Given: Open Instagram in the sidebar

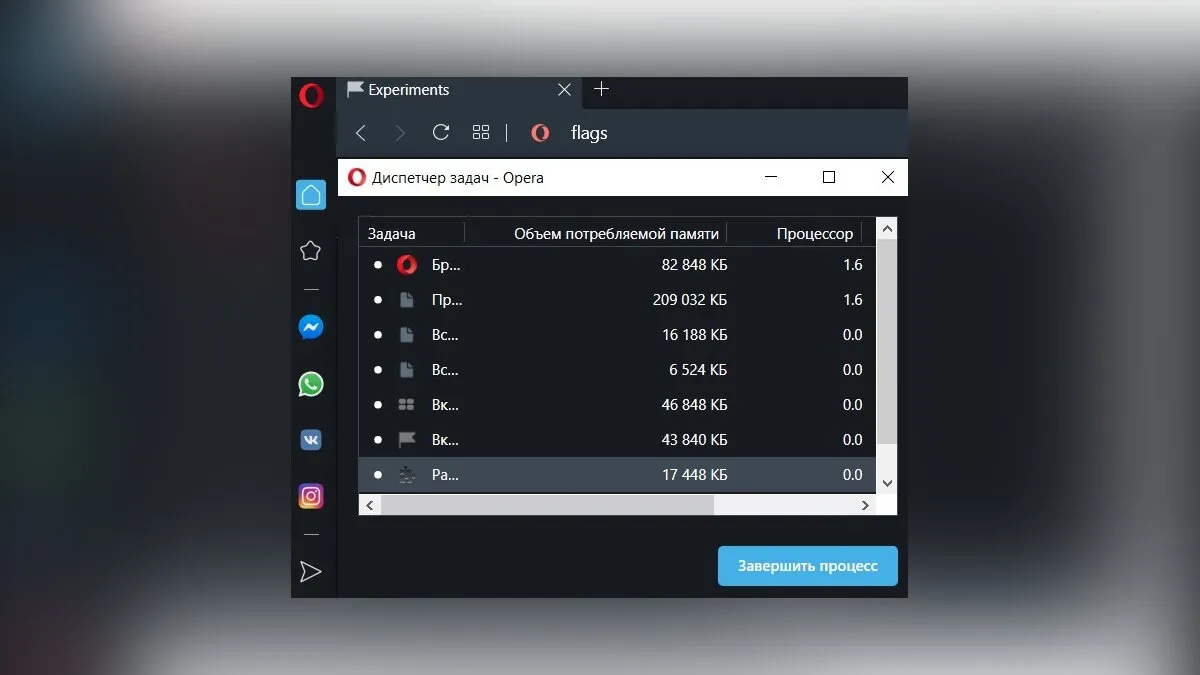Looking at the screenshot, I should (x=311, y=496).
